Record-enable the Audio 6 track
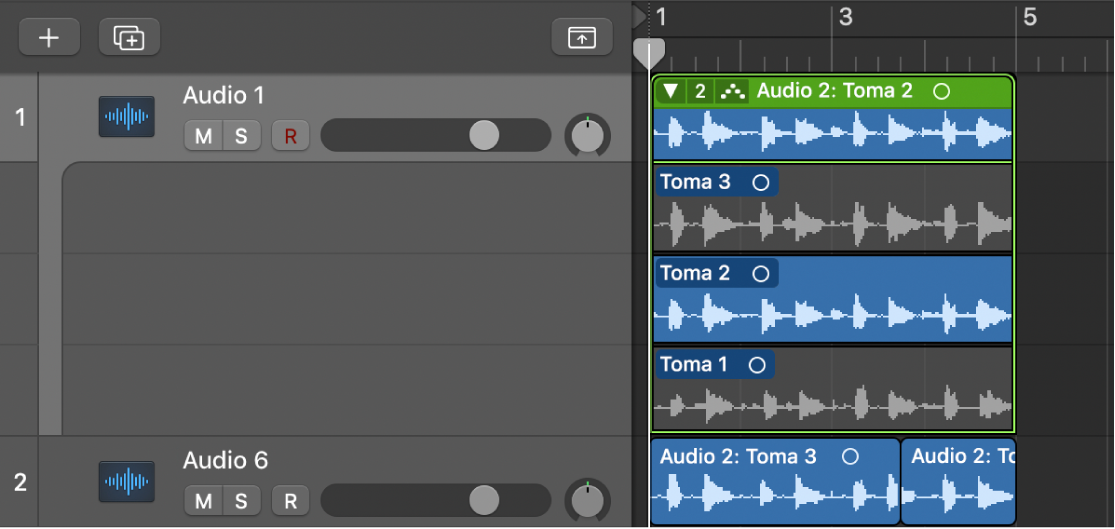This screenshot has width=1115, height=529. [290, 501]
